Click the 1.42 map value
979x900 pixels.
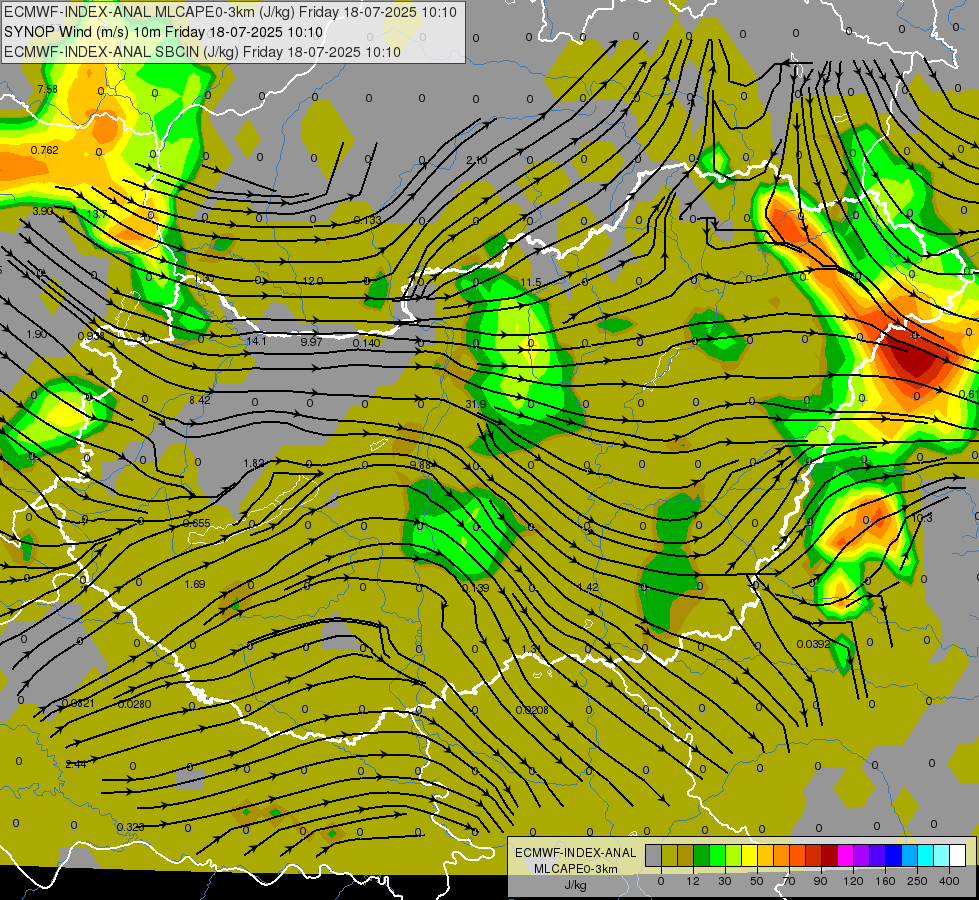click(x=588, y=587)
